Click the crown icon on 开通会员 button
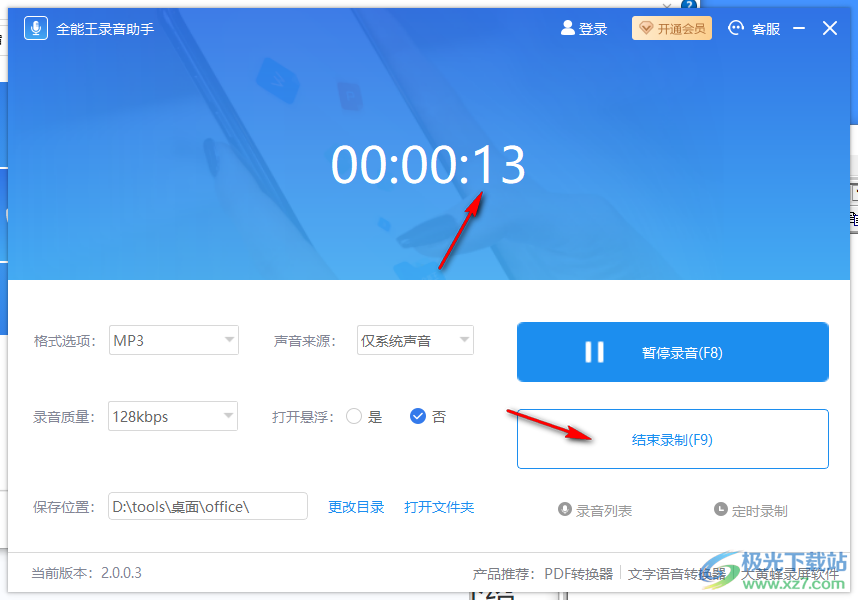Screen dimensions: 858x600 pyautogui.click(x=644, y=28)
